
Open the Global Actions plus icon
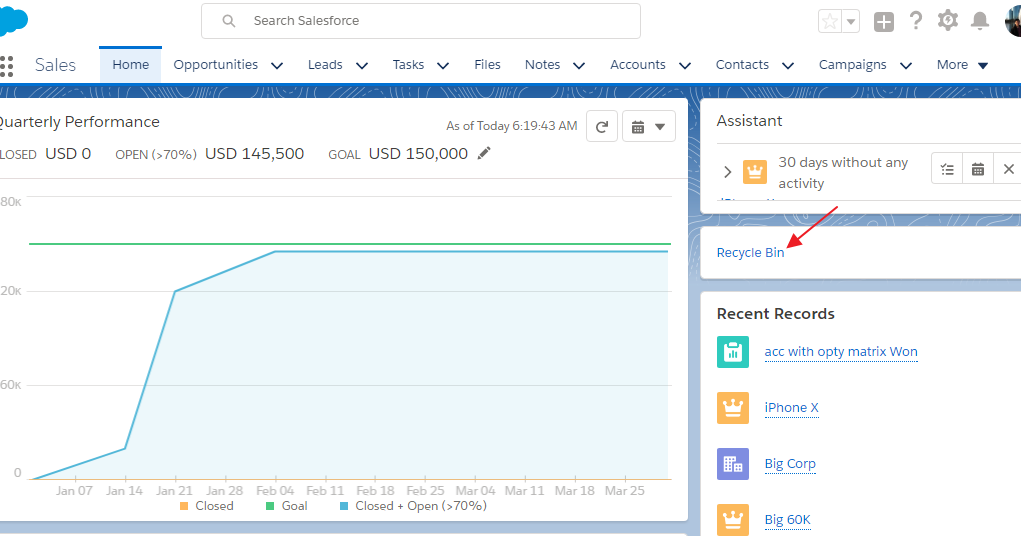(x=884, y=21)
